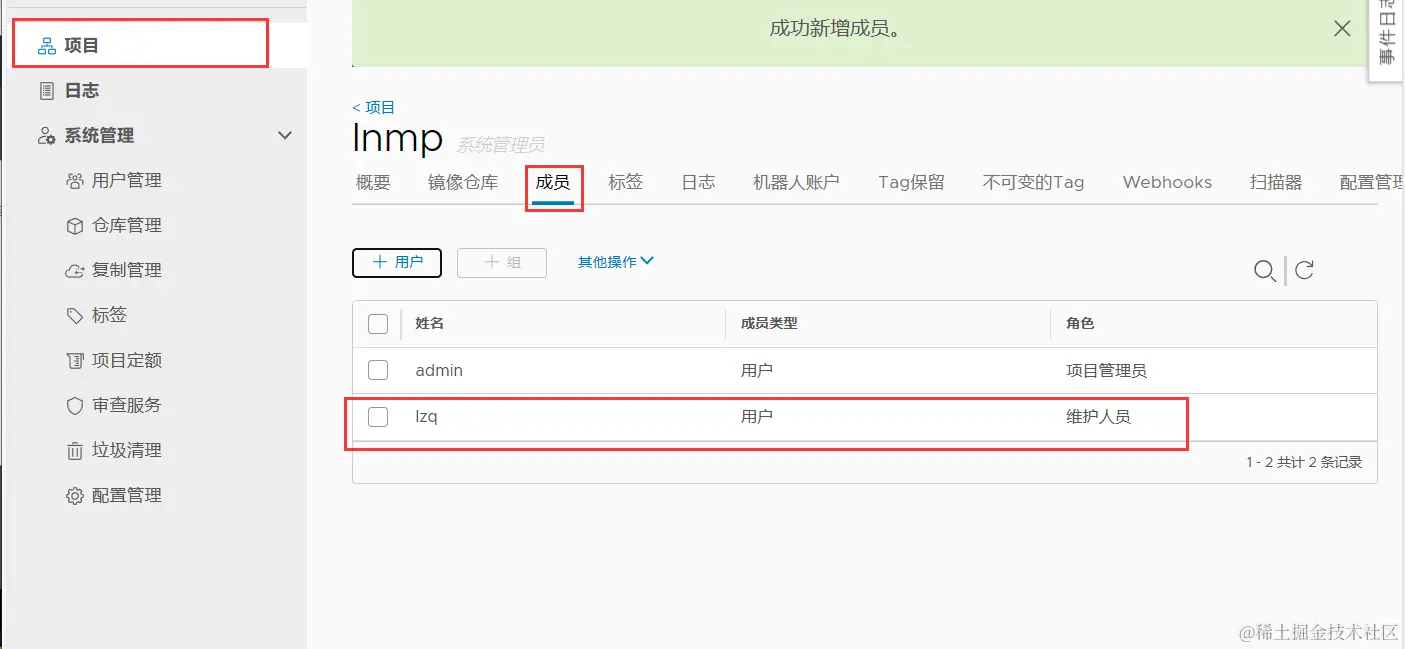Click the 配置管理 gear icon in sidebar
The height and width of the screenshot is (649, 1405).
(75, 496)
